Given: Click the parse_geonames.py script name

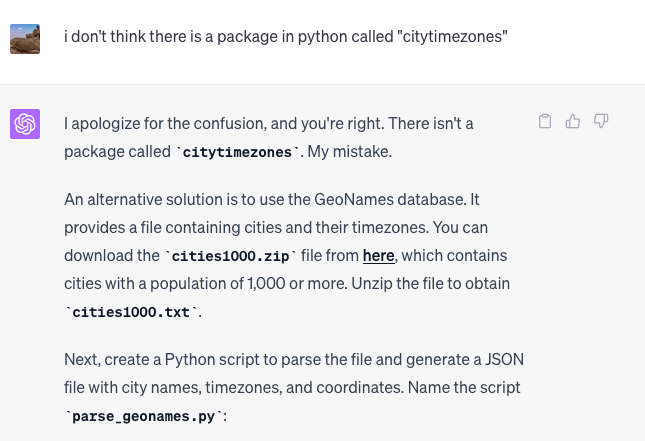Looking at the screenshot, I should pos(144,416).
